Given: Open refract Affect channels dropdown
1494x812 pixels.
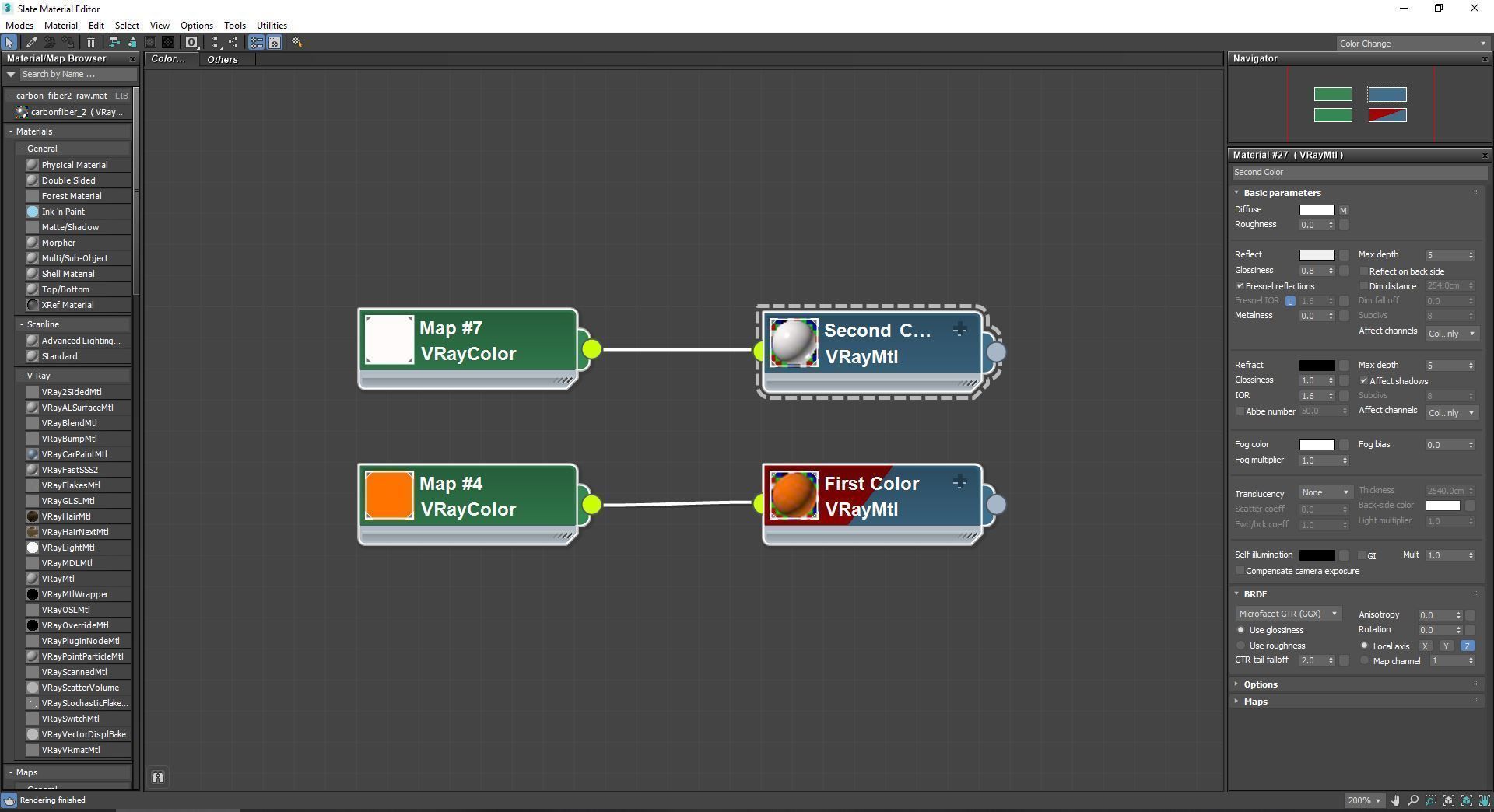Looking at the screenshot, I should [1452, 413].
